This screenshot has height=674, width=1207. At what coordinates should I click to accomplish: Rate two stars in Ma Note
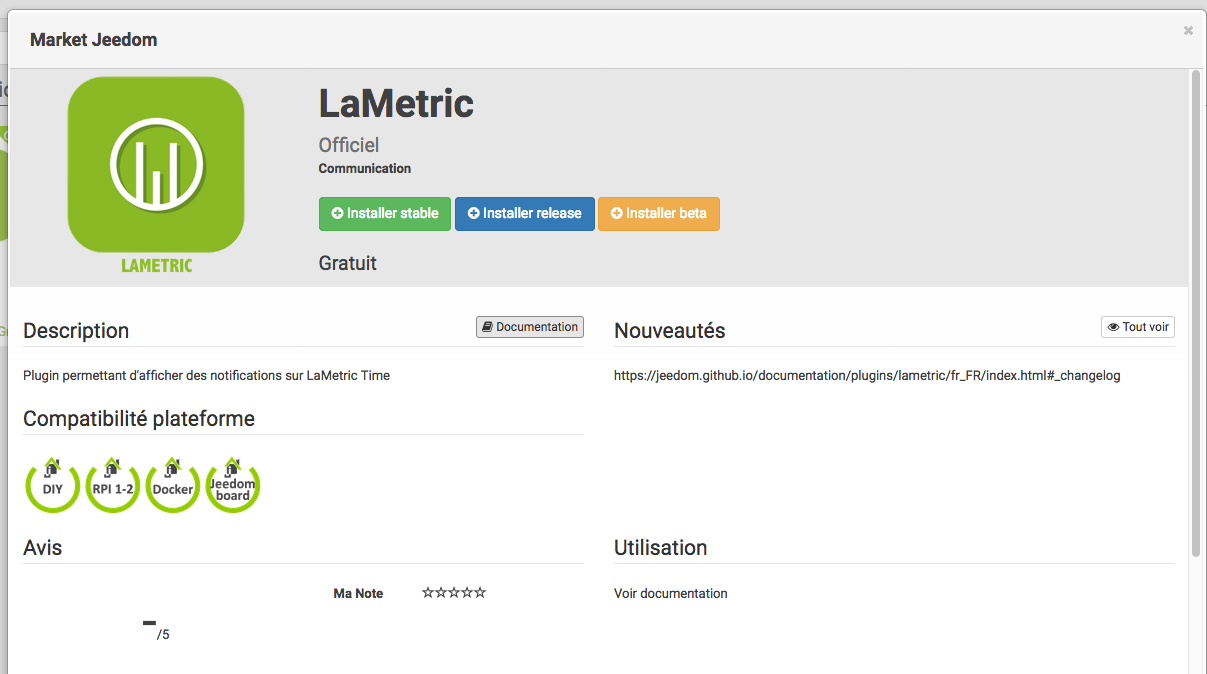pos(441,593)
